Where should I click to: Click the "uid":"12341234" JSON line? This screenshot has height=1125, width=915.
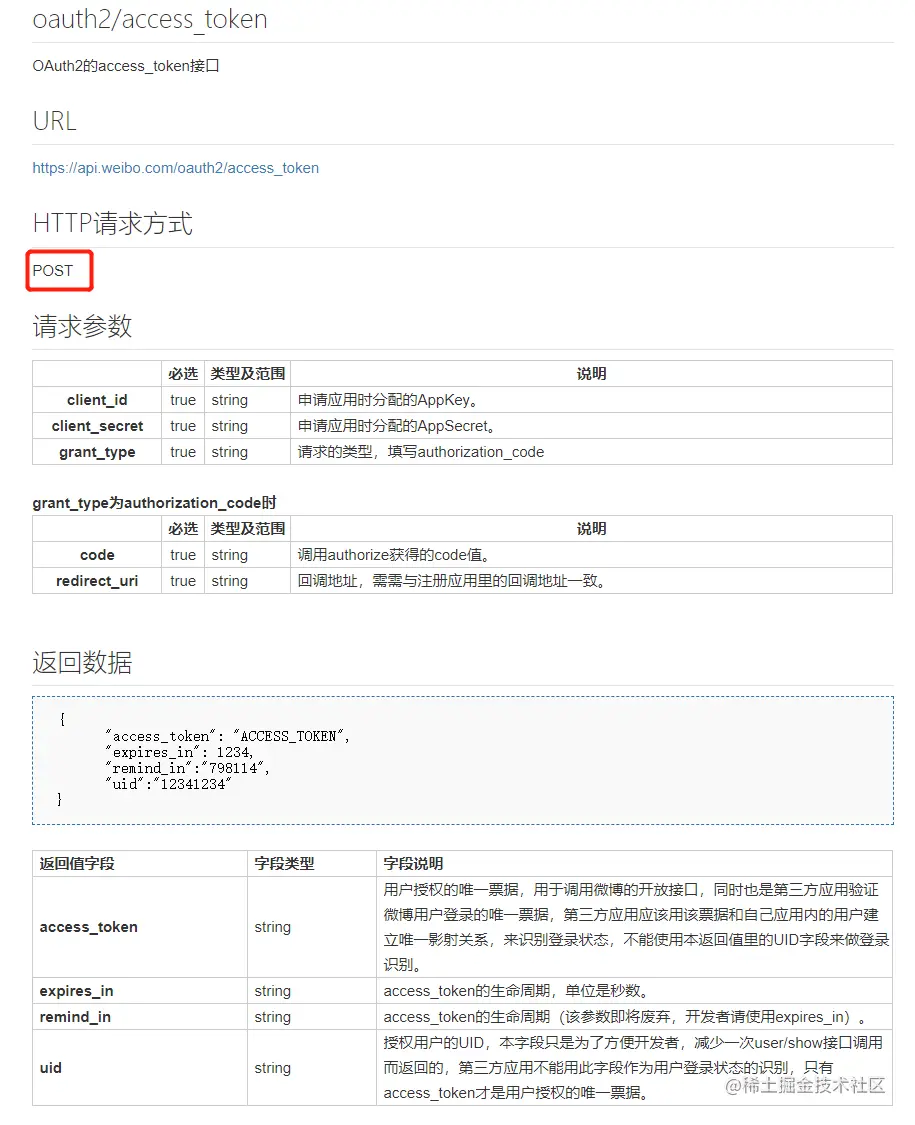coord(168,783)
